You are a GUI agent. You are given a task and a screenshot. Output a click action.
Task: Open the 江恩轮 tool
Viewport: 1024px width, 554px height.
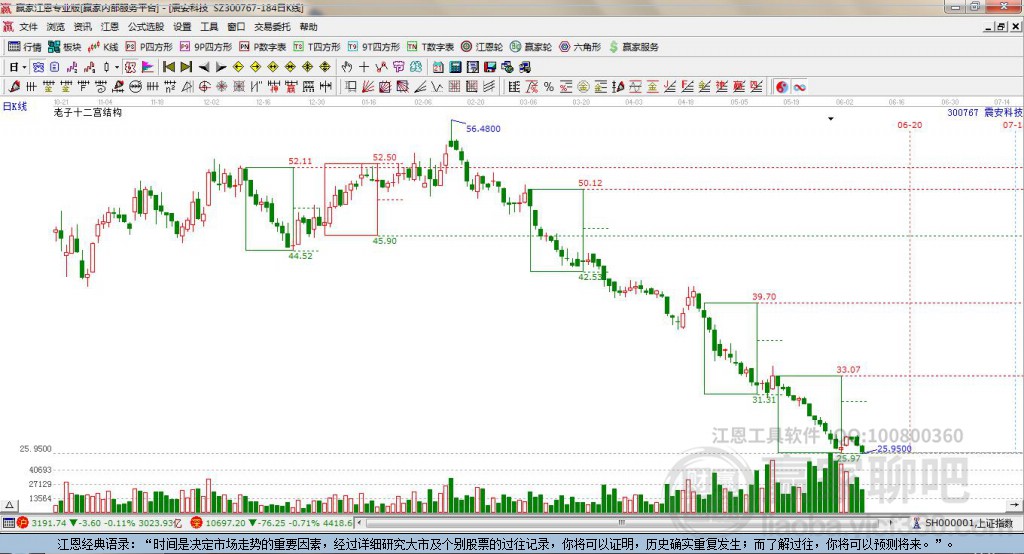click(x=482, y=47)
